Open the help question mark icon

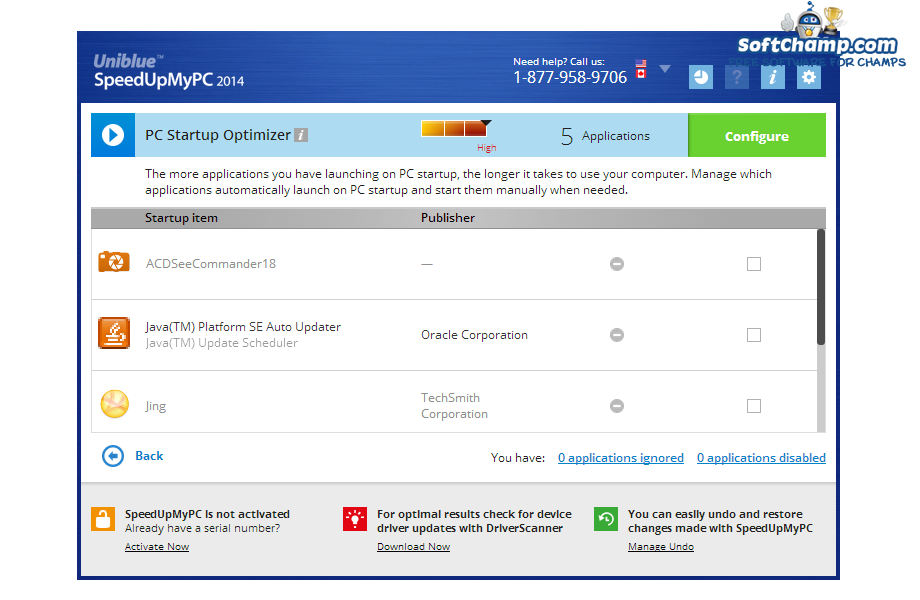[x=737, y=77]
